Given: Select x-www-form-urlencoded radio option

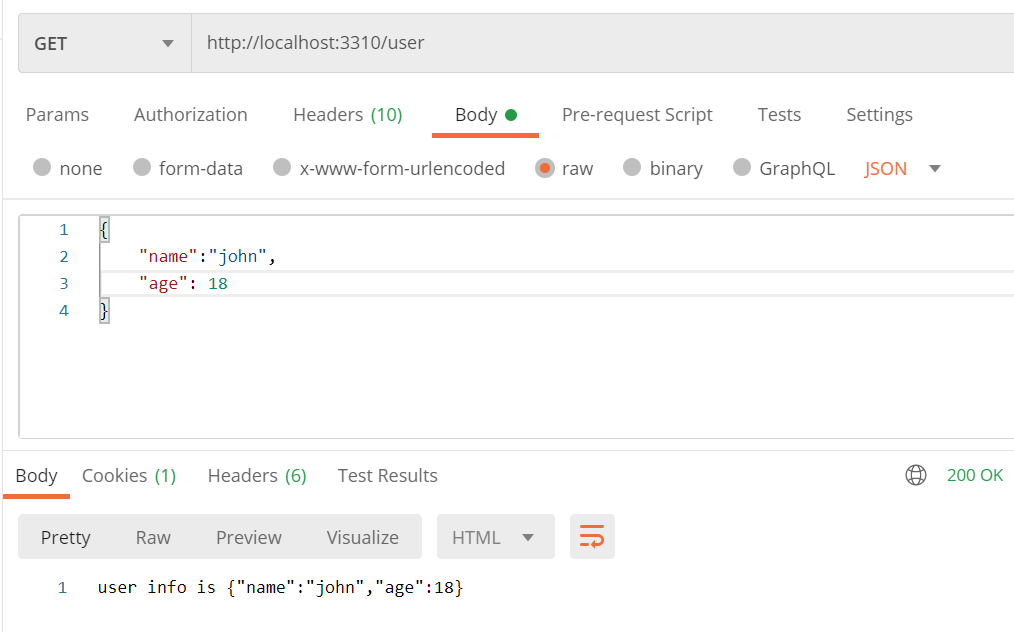Looking at the screenshot, I should coord(283,168).
